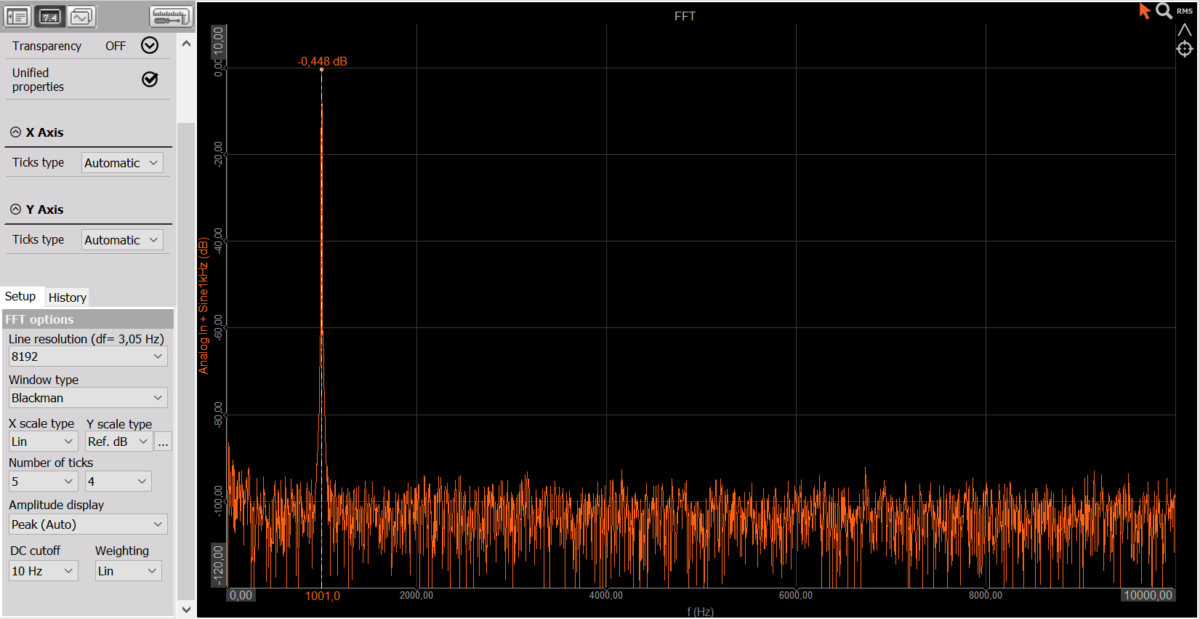
Task: Open the Window type Blackman dropdown
Action: pos(87,398)
